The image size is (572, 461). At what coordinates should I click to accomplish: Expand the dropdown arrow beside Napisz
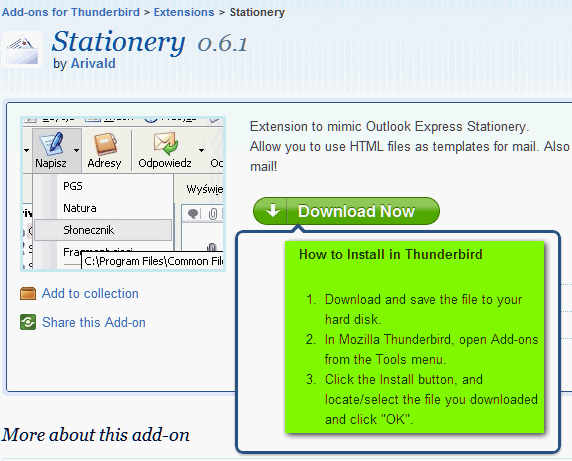click(x=76, y=150)
